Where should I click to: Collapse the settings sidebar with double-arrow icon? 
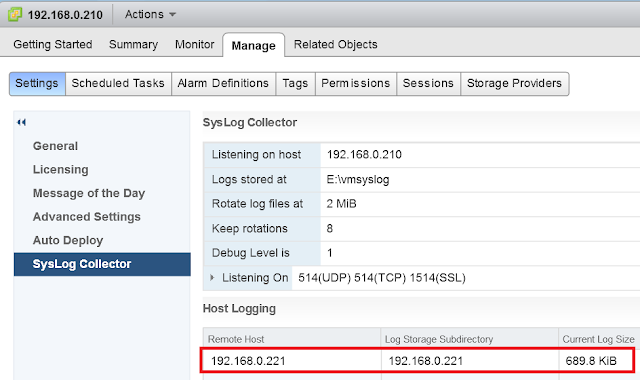pyautogui.click(x=22, y=122)
